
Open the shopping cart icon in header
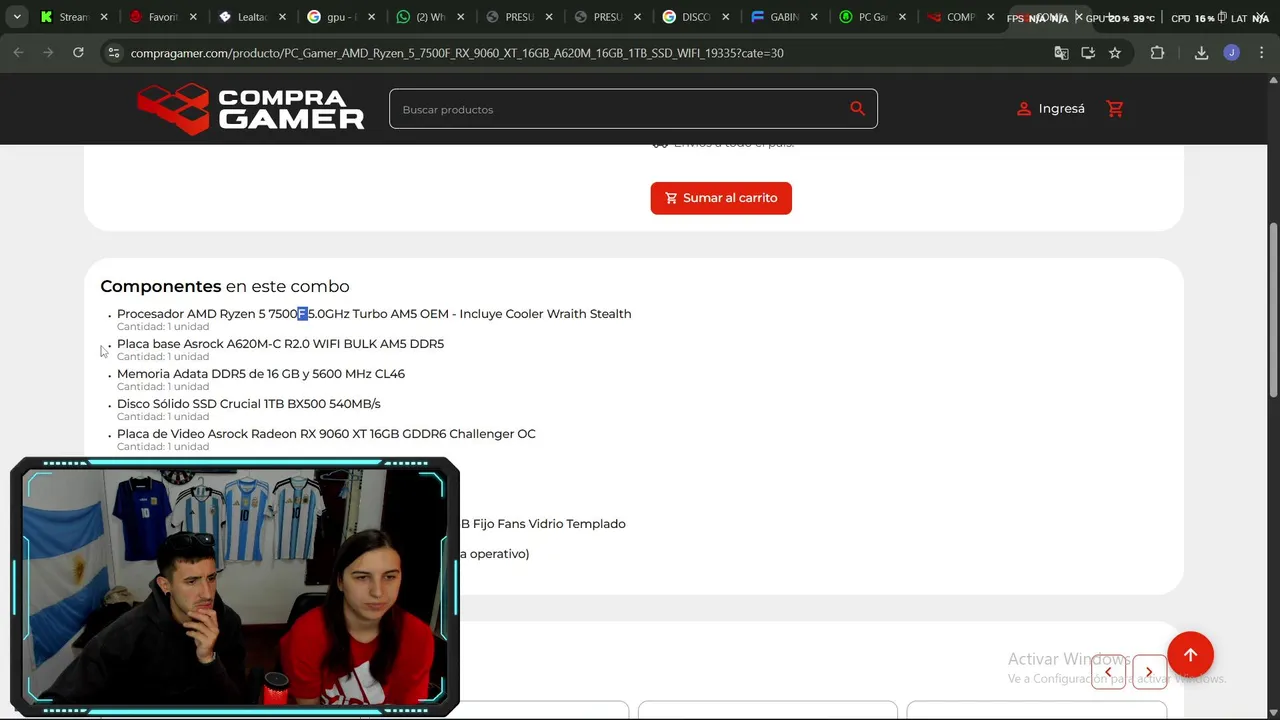1115,108
